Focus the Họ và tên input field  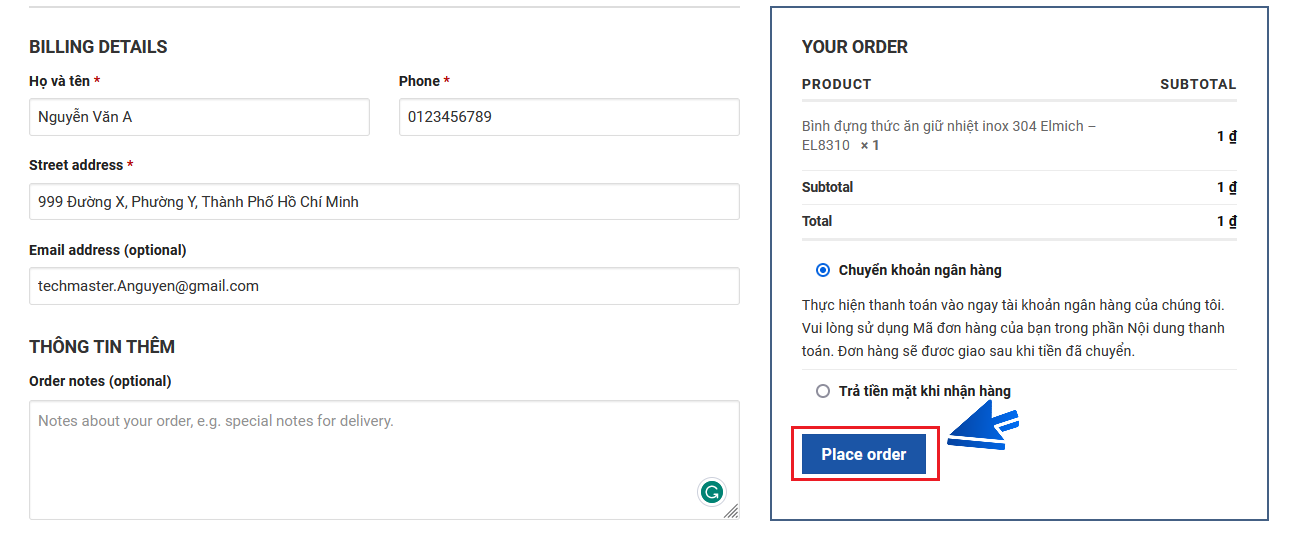(x=199, y=117)
